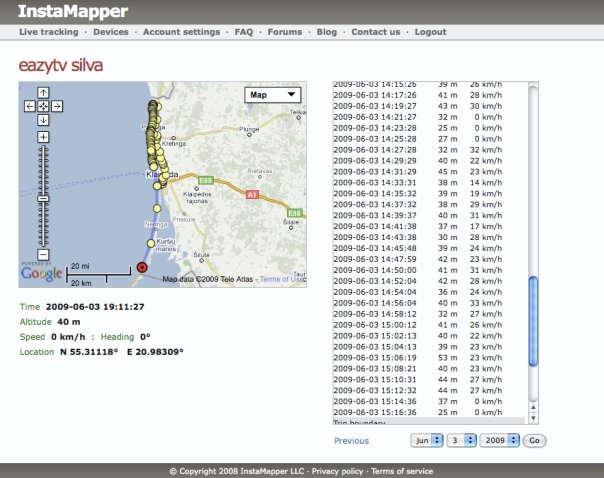
Task: Open the Map type dropdown
Action: tap(272, 95)
